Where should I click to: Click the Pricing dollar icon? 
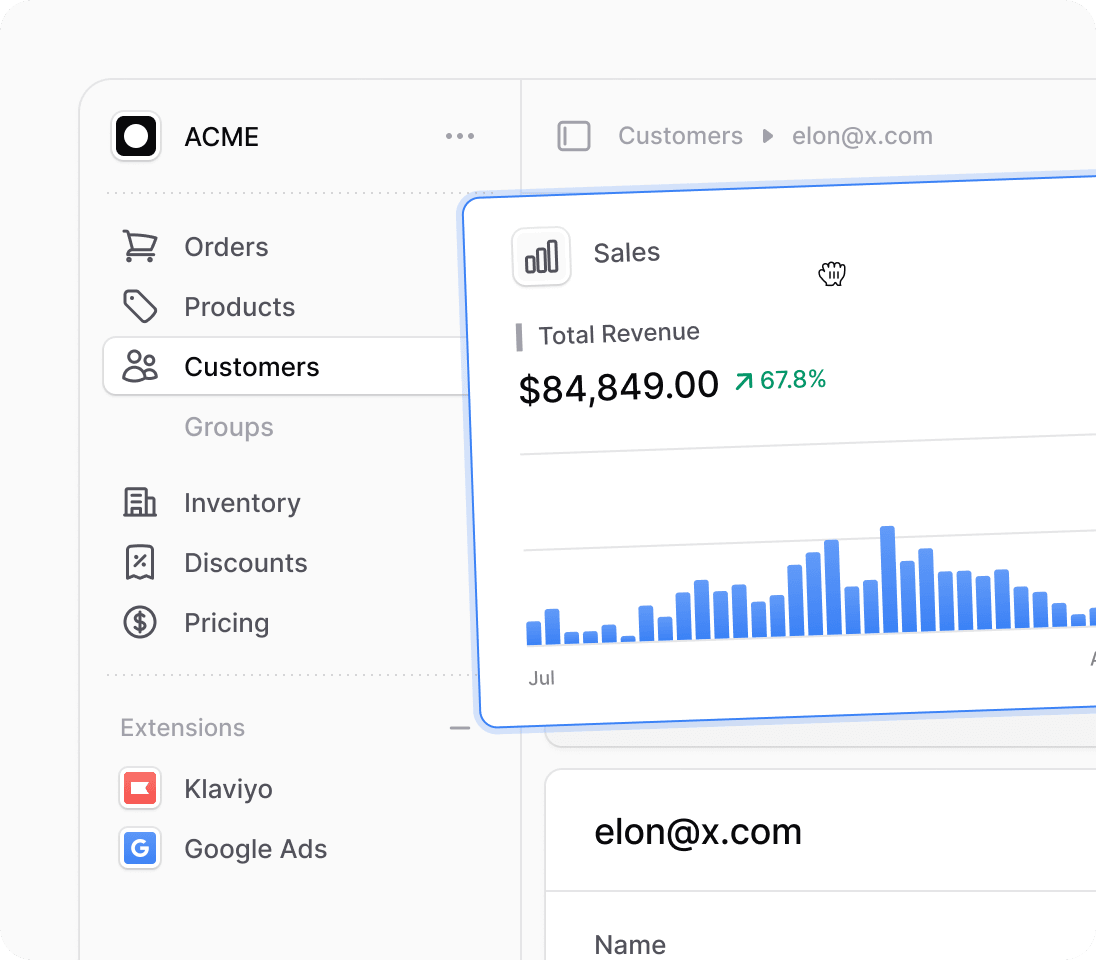pos(140,622)
